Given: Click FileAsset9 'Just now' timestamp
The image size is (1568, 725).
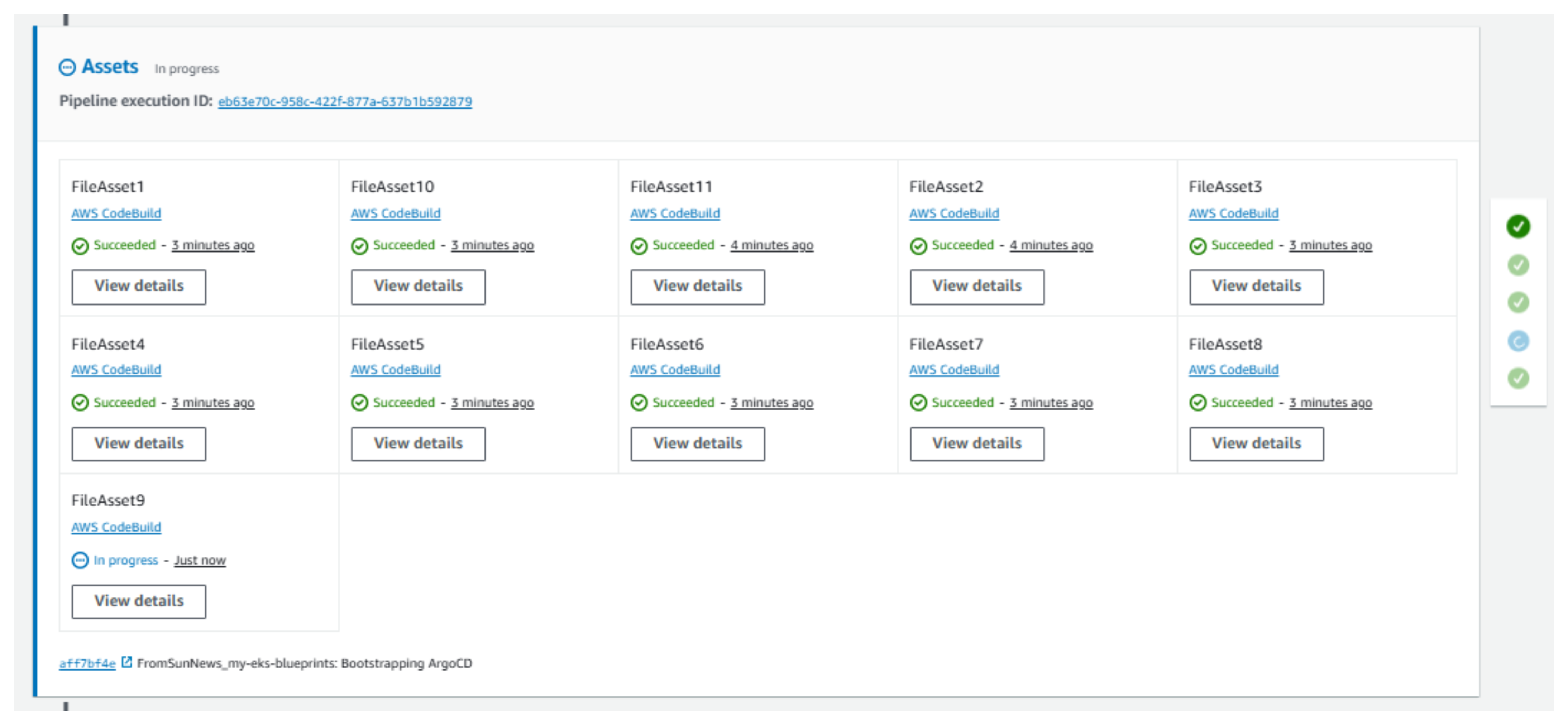Looking at the screenshot, I should 200,560.
